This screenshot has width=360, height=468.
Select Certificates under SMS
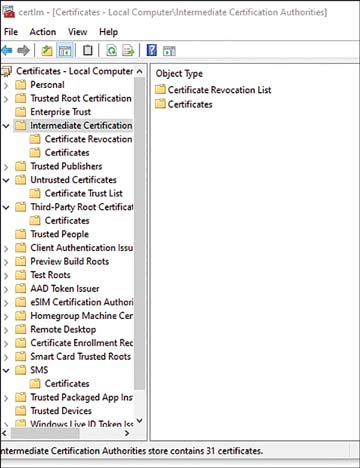point(67,384)
